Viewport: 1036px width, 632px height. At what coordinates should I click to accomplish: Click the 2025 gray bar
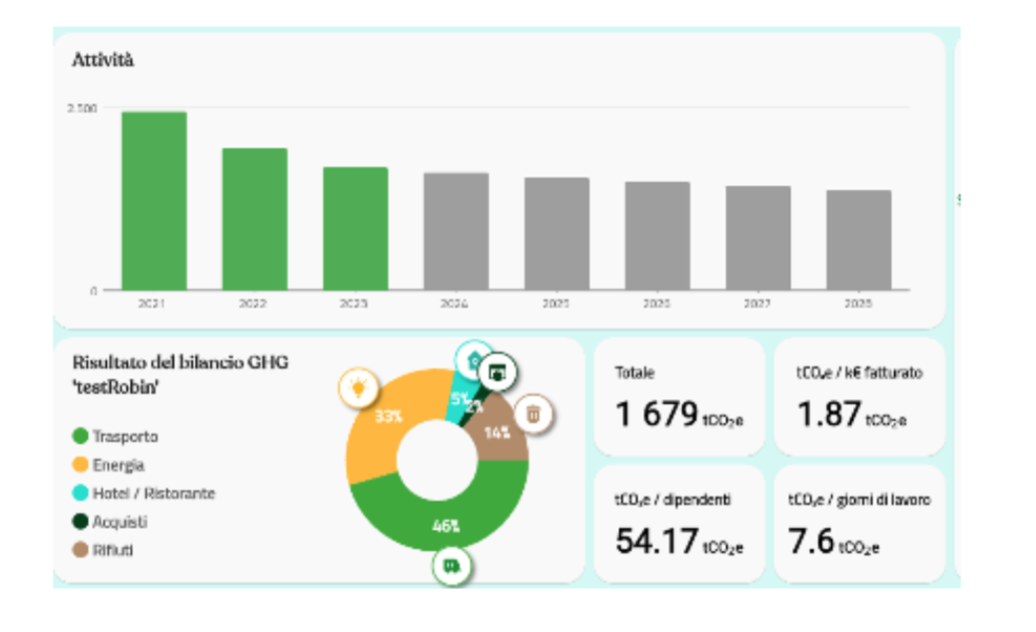[557, 234]
